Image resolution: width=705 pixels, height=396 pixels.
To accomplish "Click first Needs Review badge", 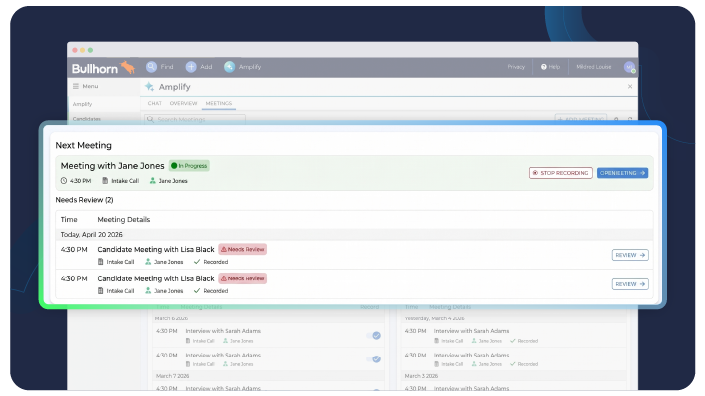I will tap(243, 249).
